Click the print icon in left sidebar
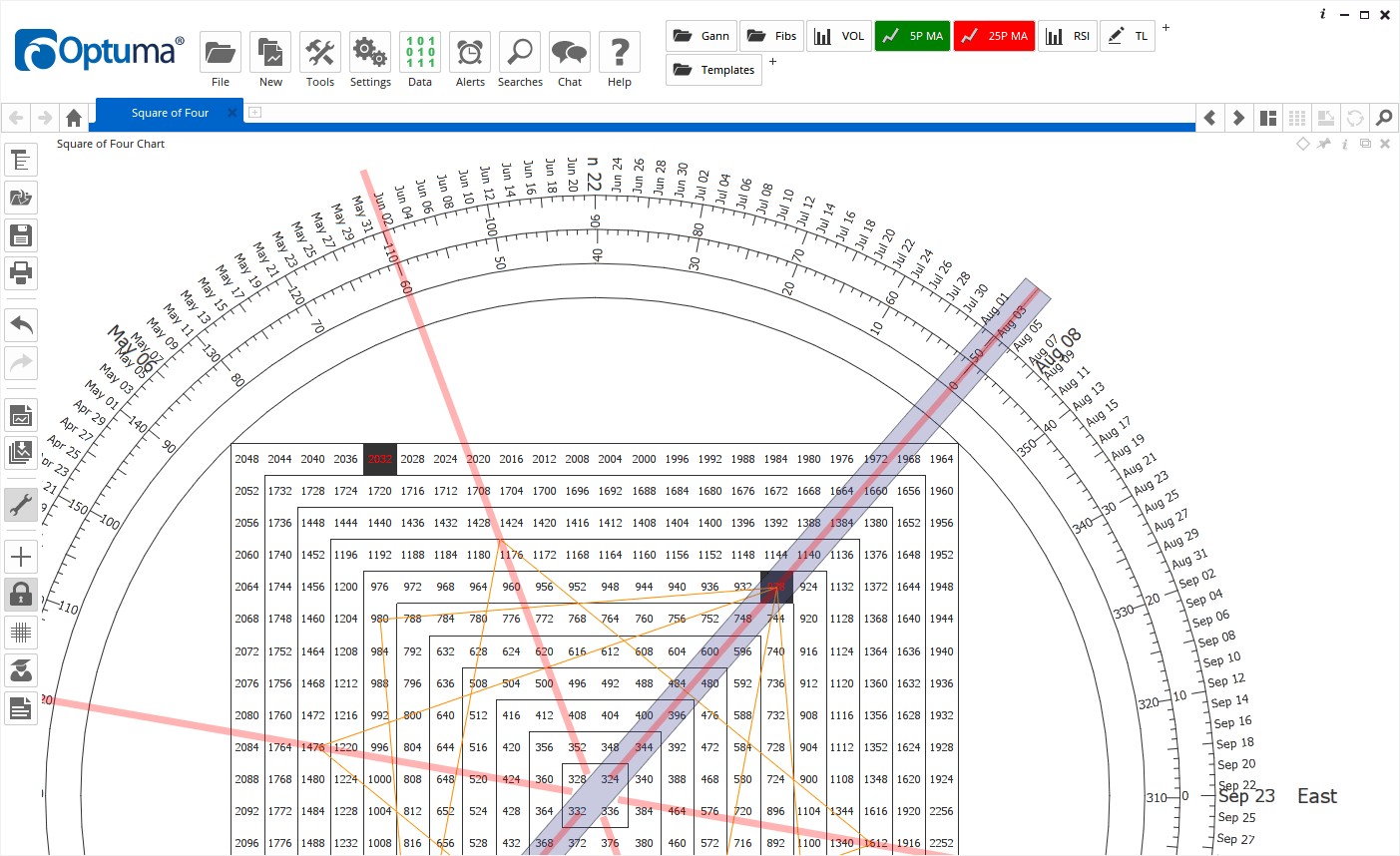 (21, 273)
